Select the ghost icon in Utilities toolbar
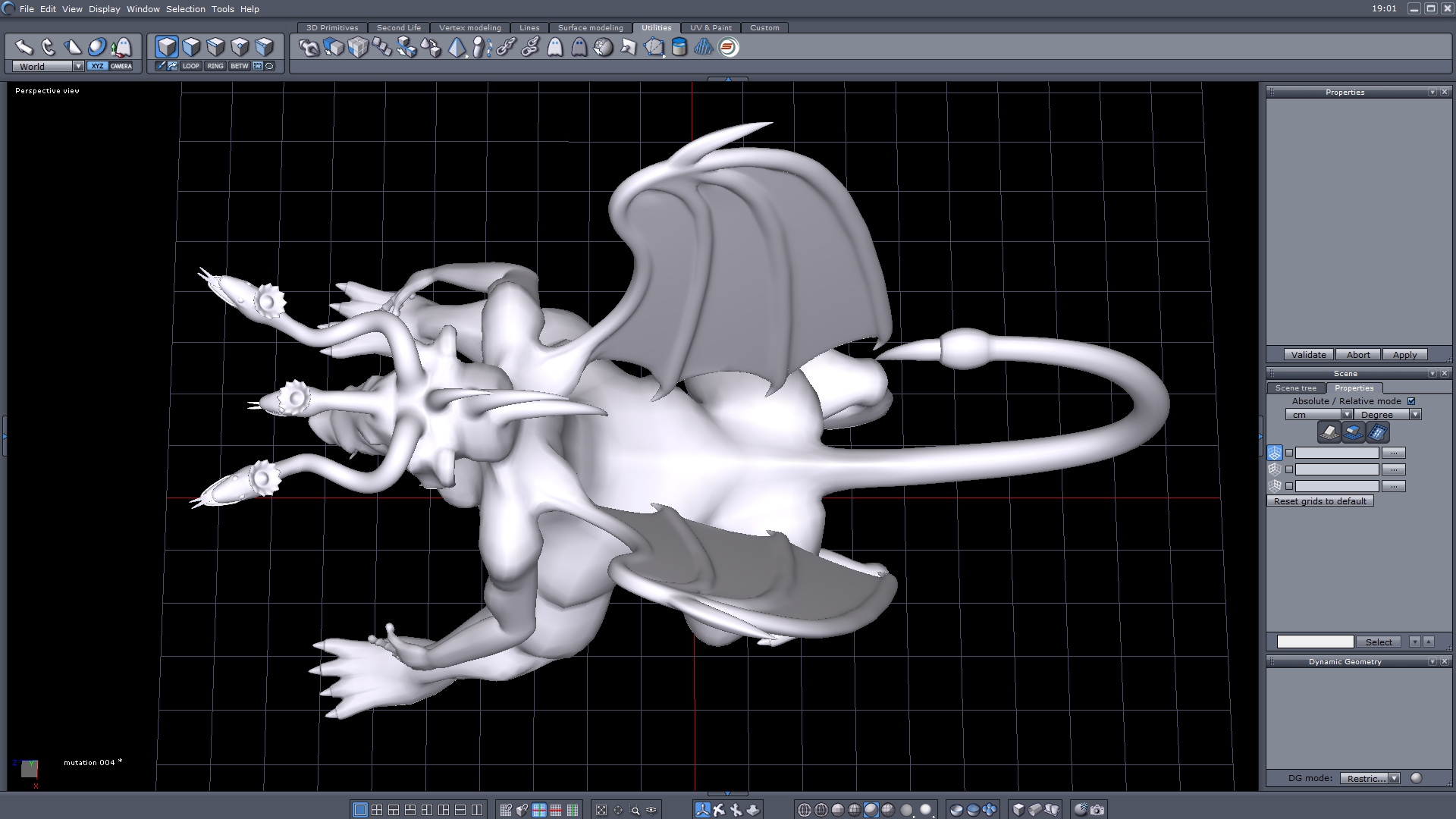 [x=555, y=47]
